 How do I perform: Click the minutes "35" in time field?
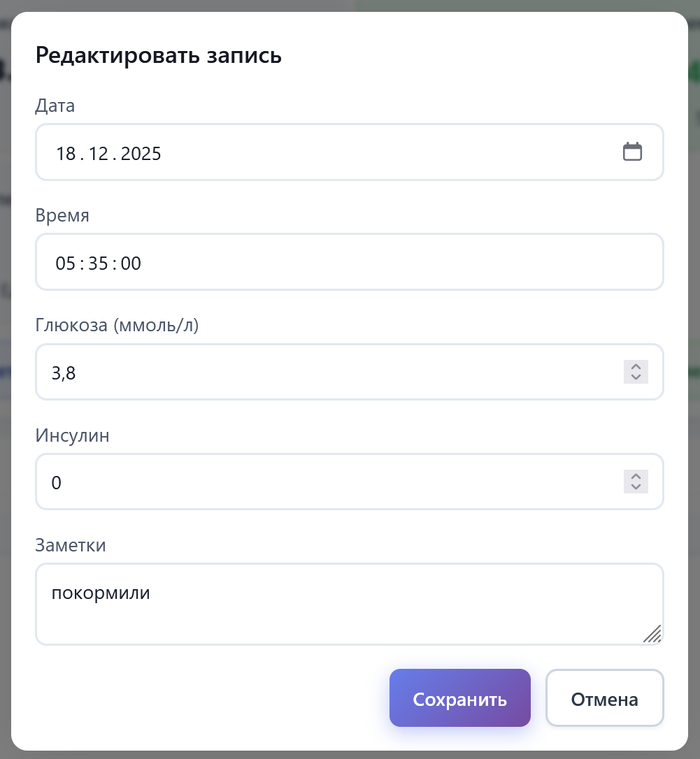98,263
